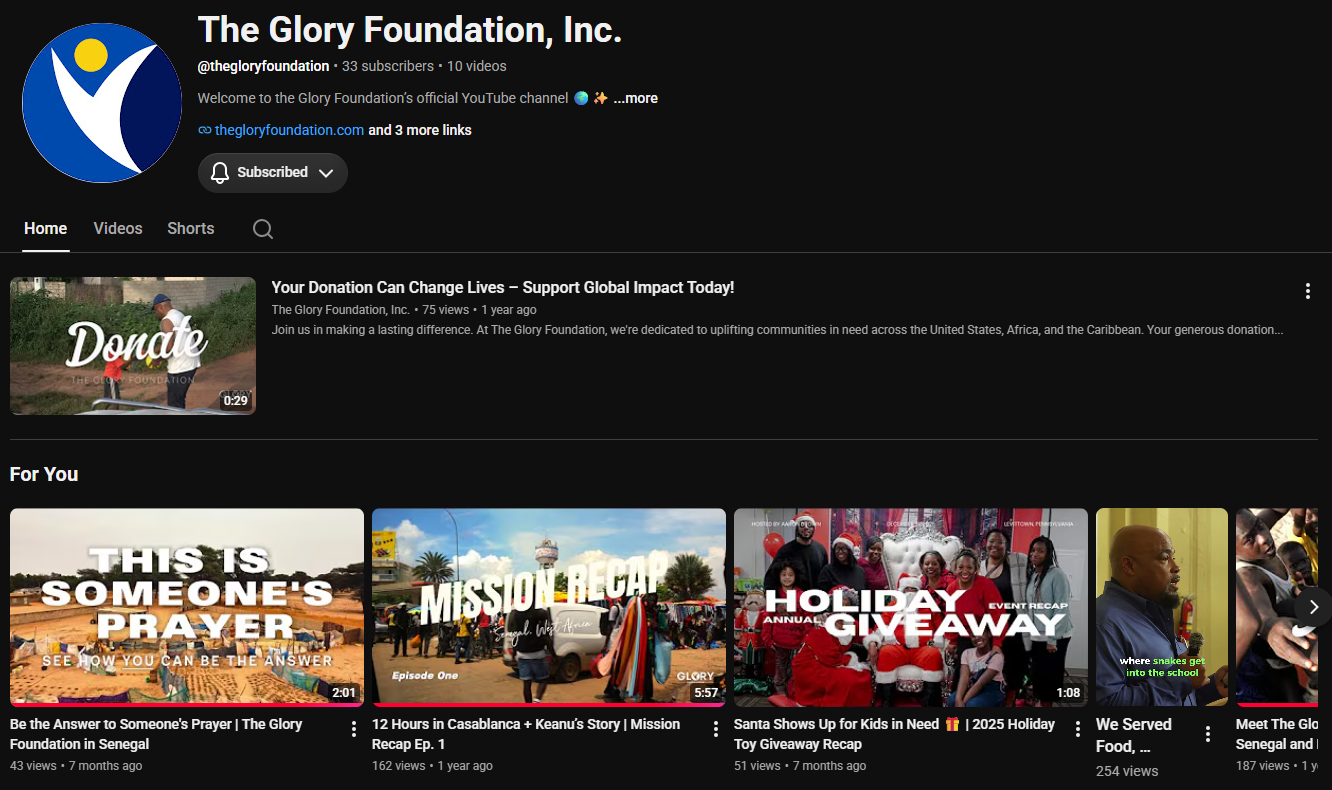Click the 5:57 duration badge
The height and width of the screenshot is (790, 1332).
[705, 692]
